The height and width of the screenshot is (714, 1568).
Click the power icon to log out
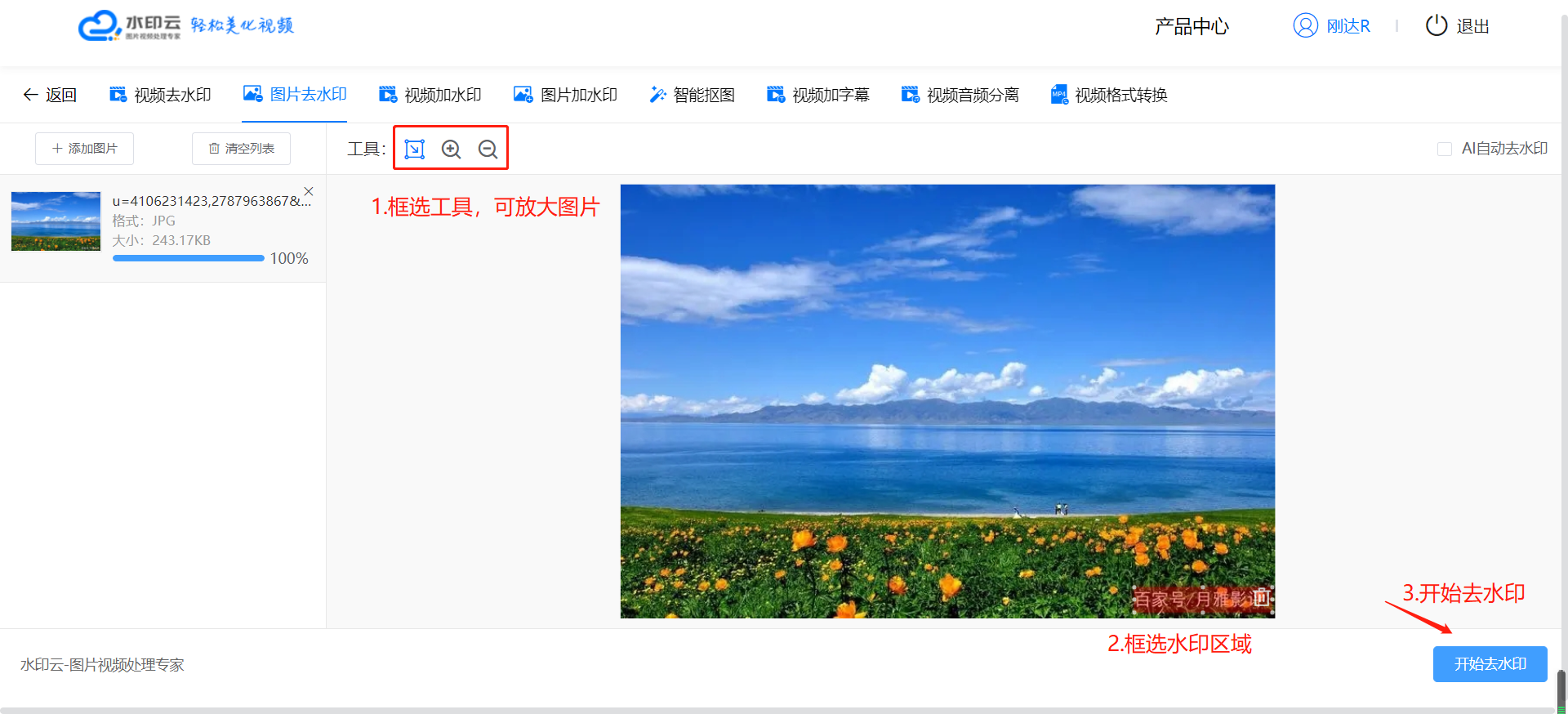(1437, 25)
